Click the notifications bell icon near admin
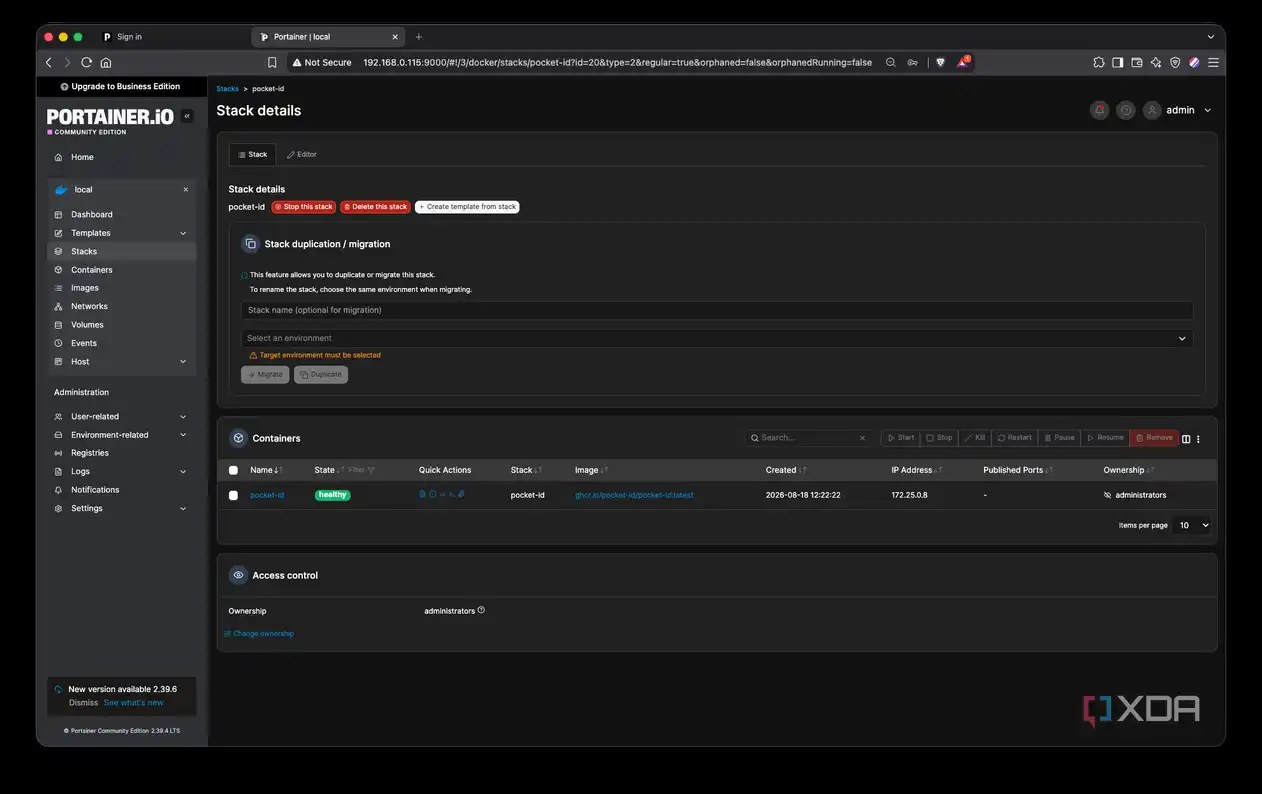Screen dimensions: 1262x794 (x=1100, y=110)
